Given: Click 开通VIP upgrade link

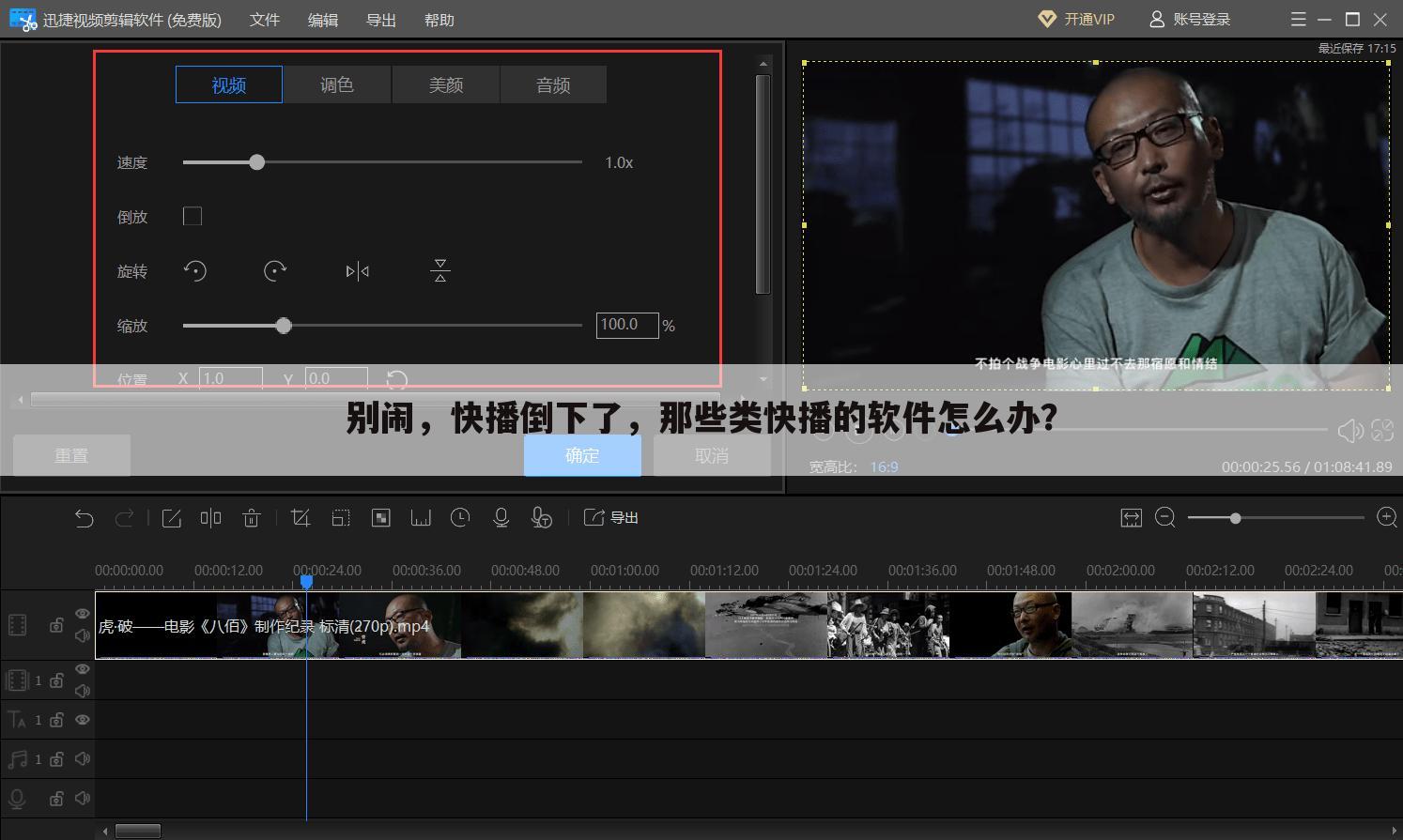Looking at the screenshot, I should pos(1076,19).
